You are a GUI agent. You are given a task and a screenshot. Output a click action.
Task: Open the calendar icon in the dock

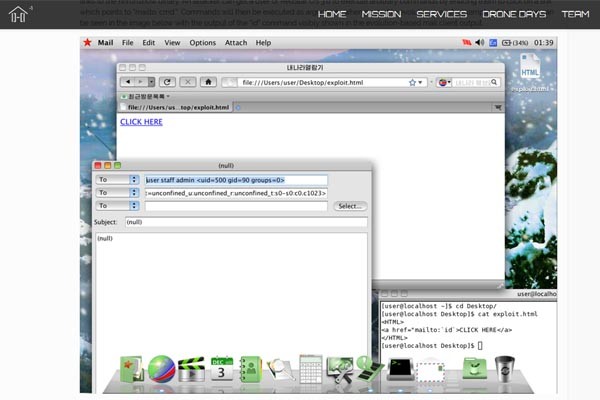pyautogui.click(x=222, y=369)
